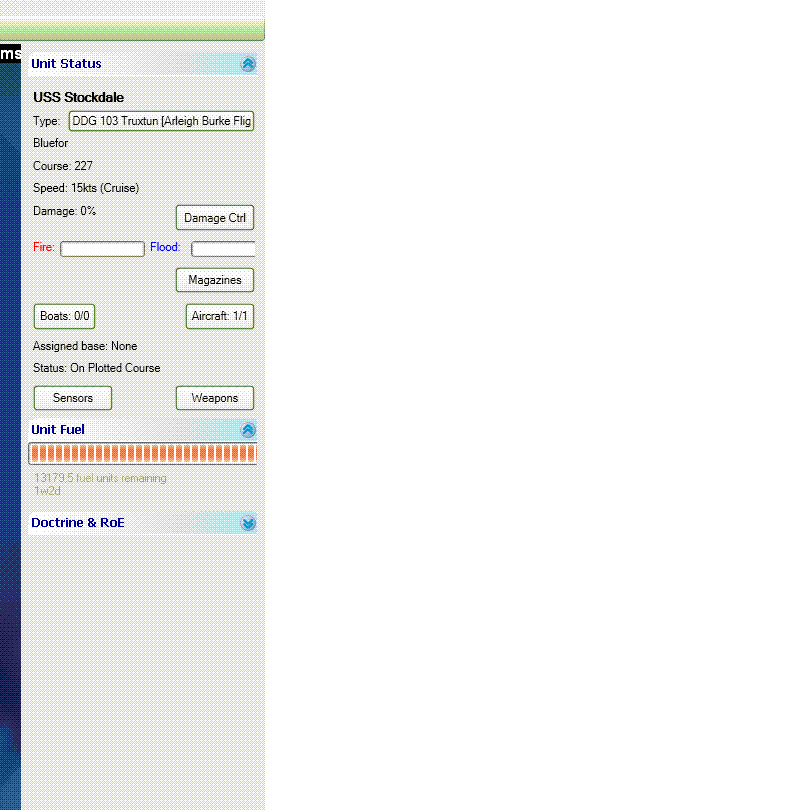Expand the Doctrine & RoE section chevron
This screenshot has width=800, height=810.
click(x=248, y=523)
